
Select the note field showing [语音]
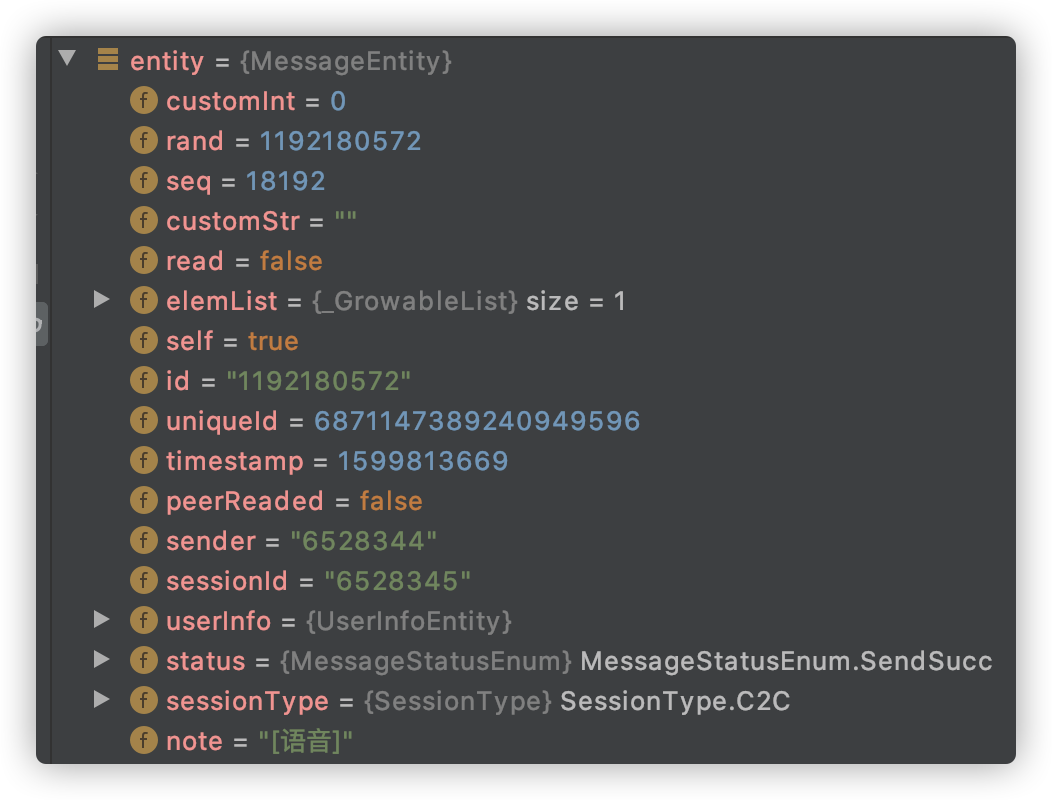click(305, 740)
